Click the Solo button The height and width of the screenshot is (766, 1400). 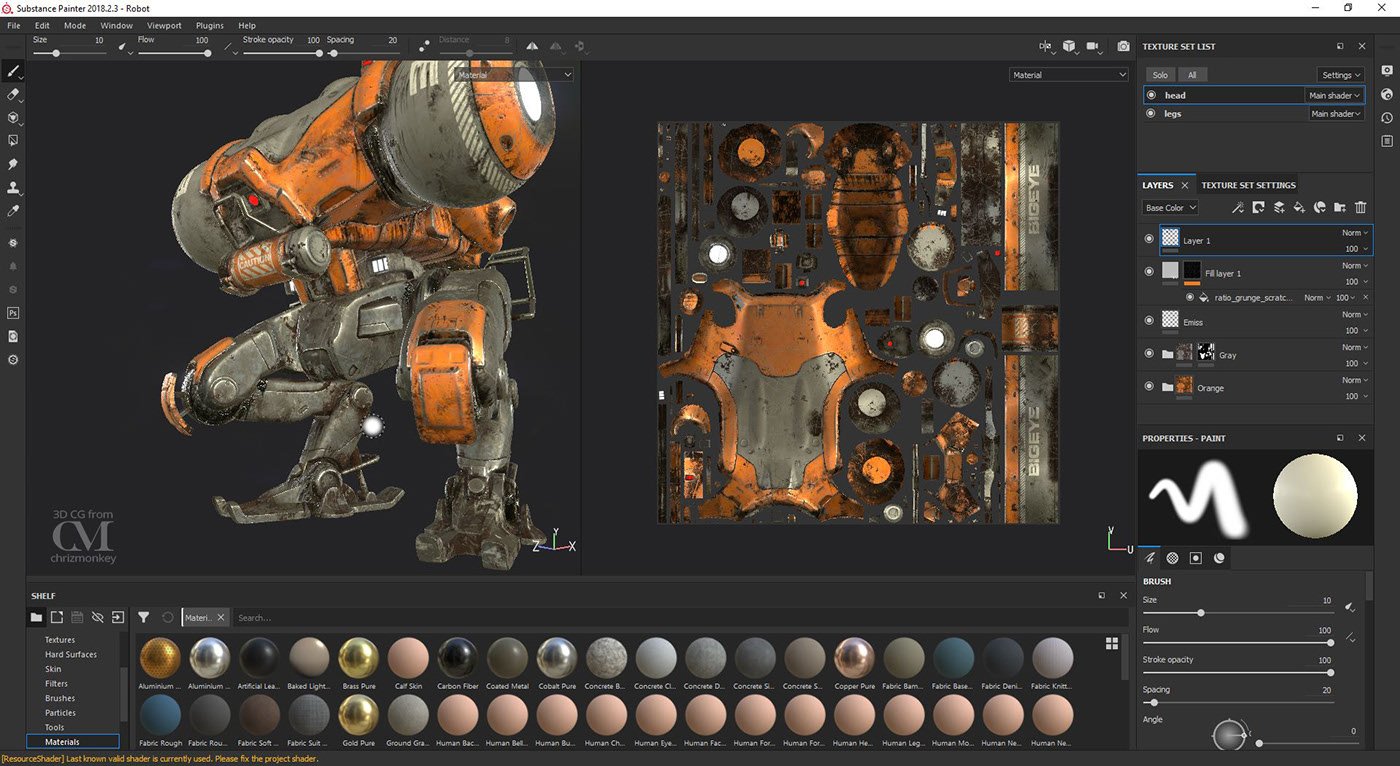pyautogui.click(x=1160, y=75)
